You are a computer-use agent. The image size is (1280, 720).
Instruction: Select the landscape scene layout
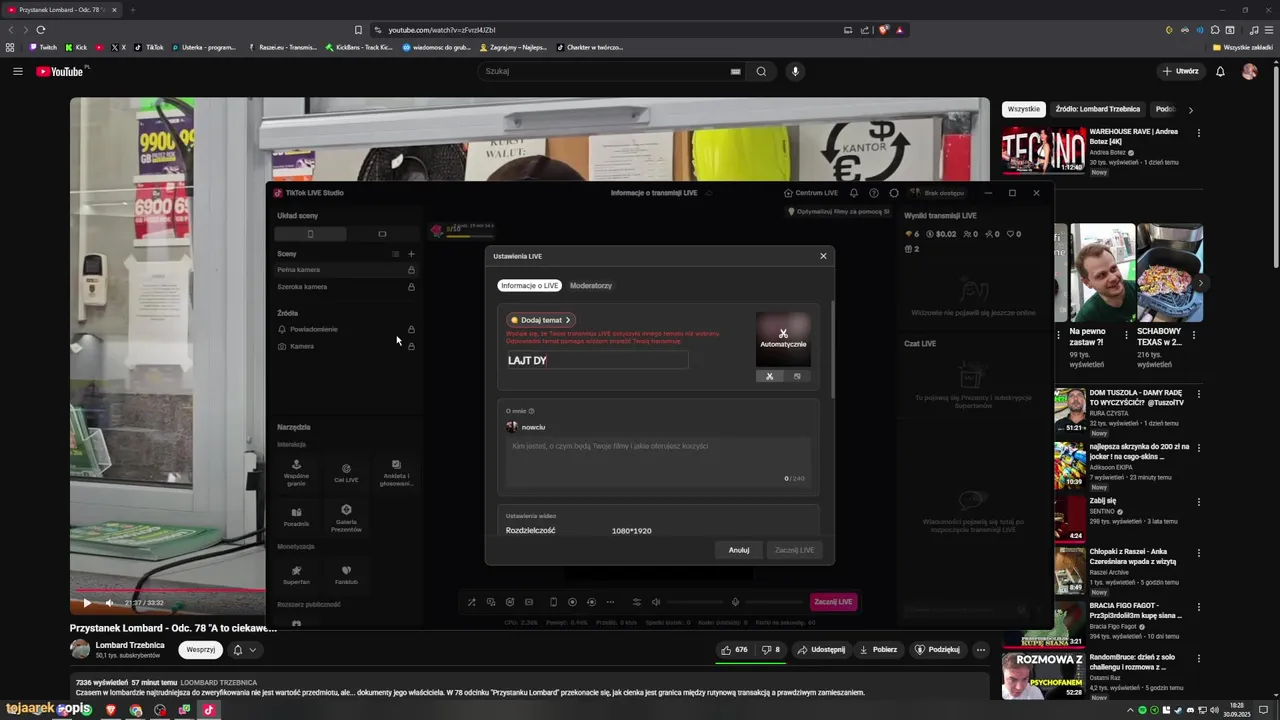pyautogui.click(x=382, y=234)
